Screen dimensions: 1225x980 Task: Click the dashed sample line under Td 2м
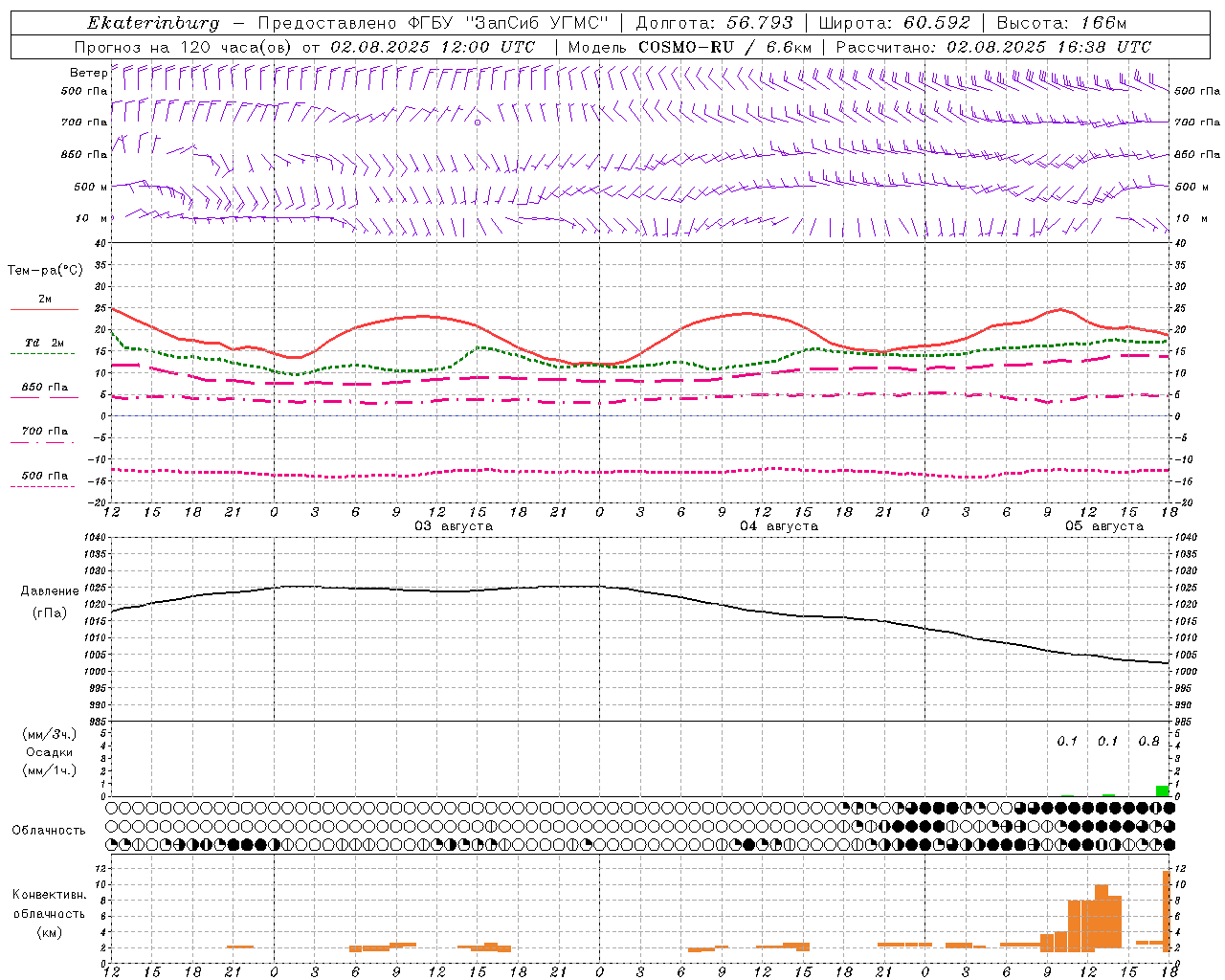(x=42, y=353)
